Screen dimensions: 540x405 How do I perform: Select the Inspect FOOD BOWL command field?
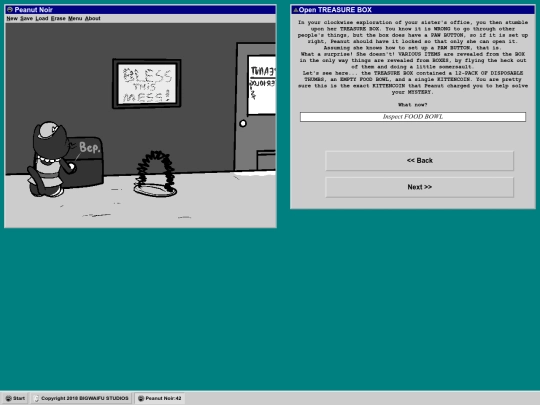pos(413,117)
